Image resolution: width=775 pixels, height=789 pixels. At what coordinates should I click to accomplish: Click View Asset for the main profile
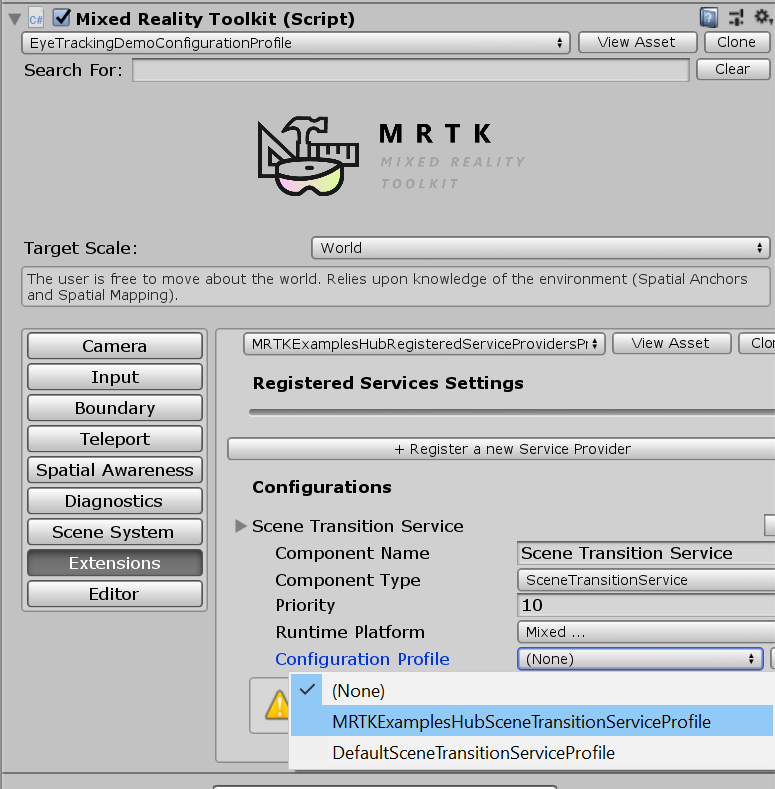638,42
